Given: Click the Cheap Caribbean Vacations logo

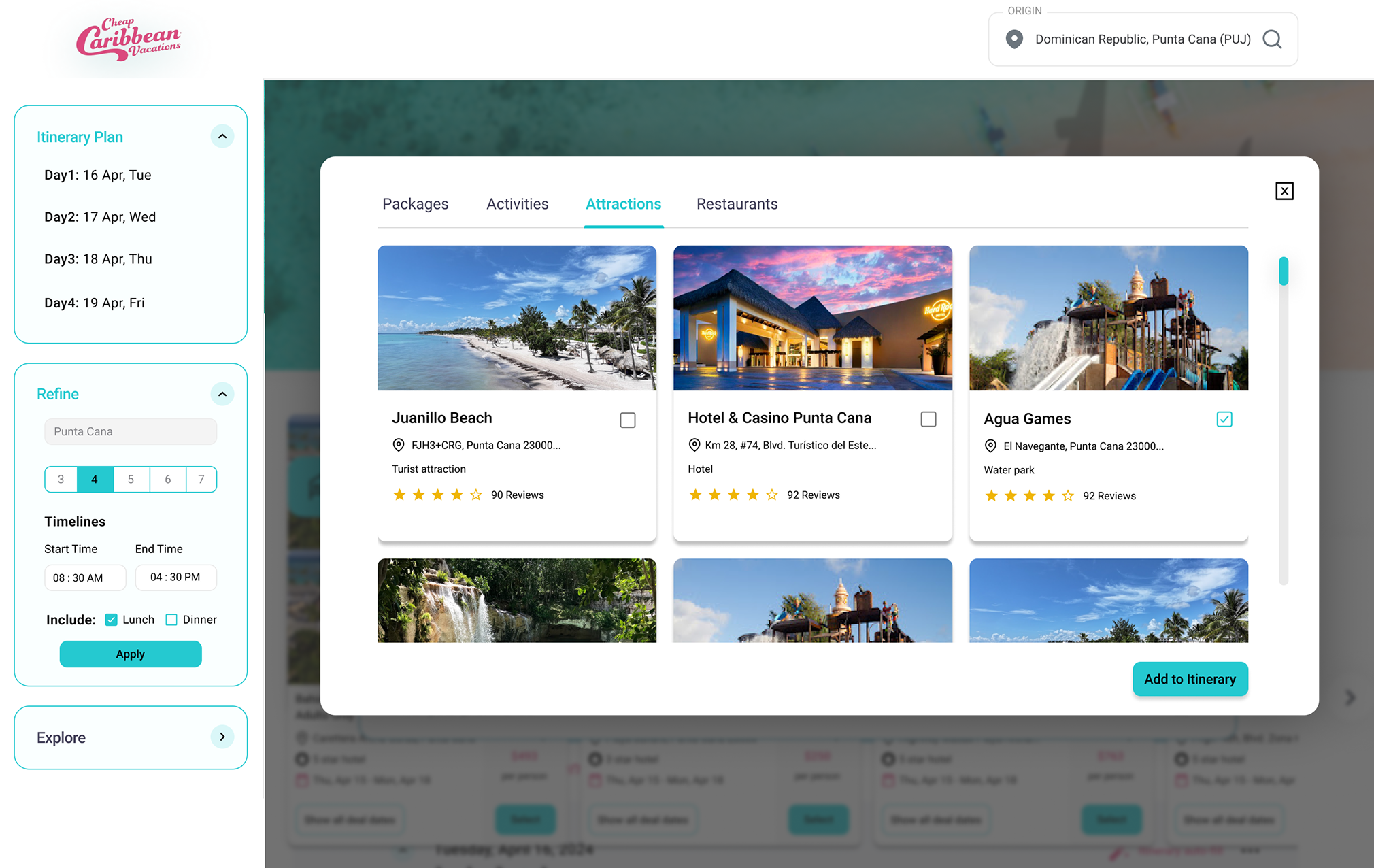Looking at the screenshot, I should [x=129, y=39].
